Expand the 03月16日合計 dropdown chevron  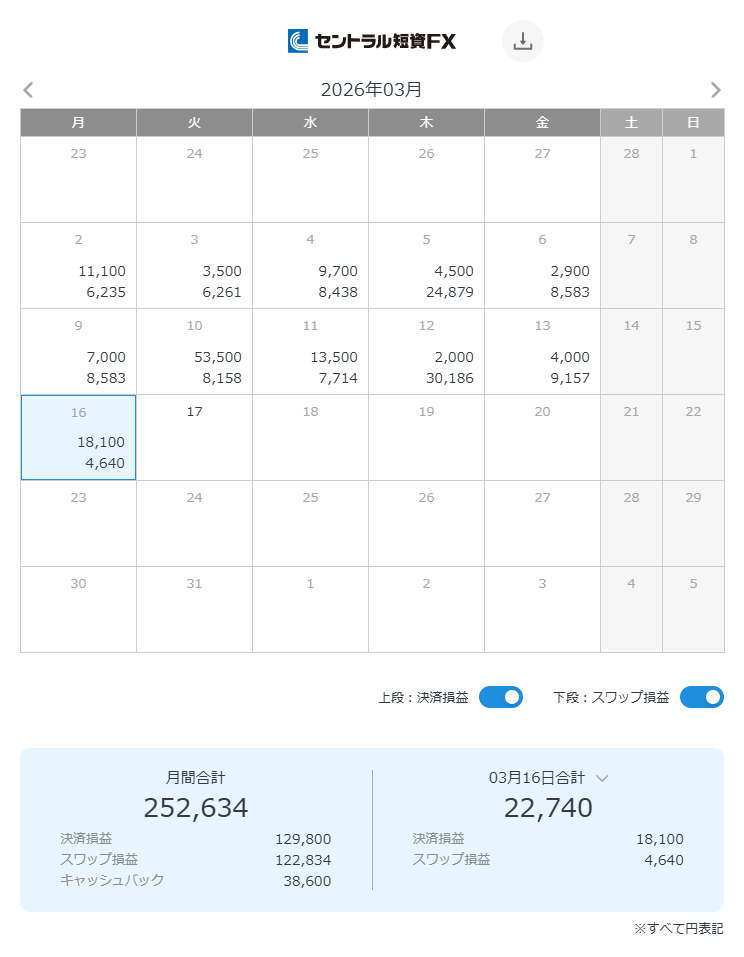click(x=602, y=778)
